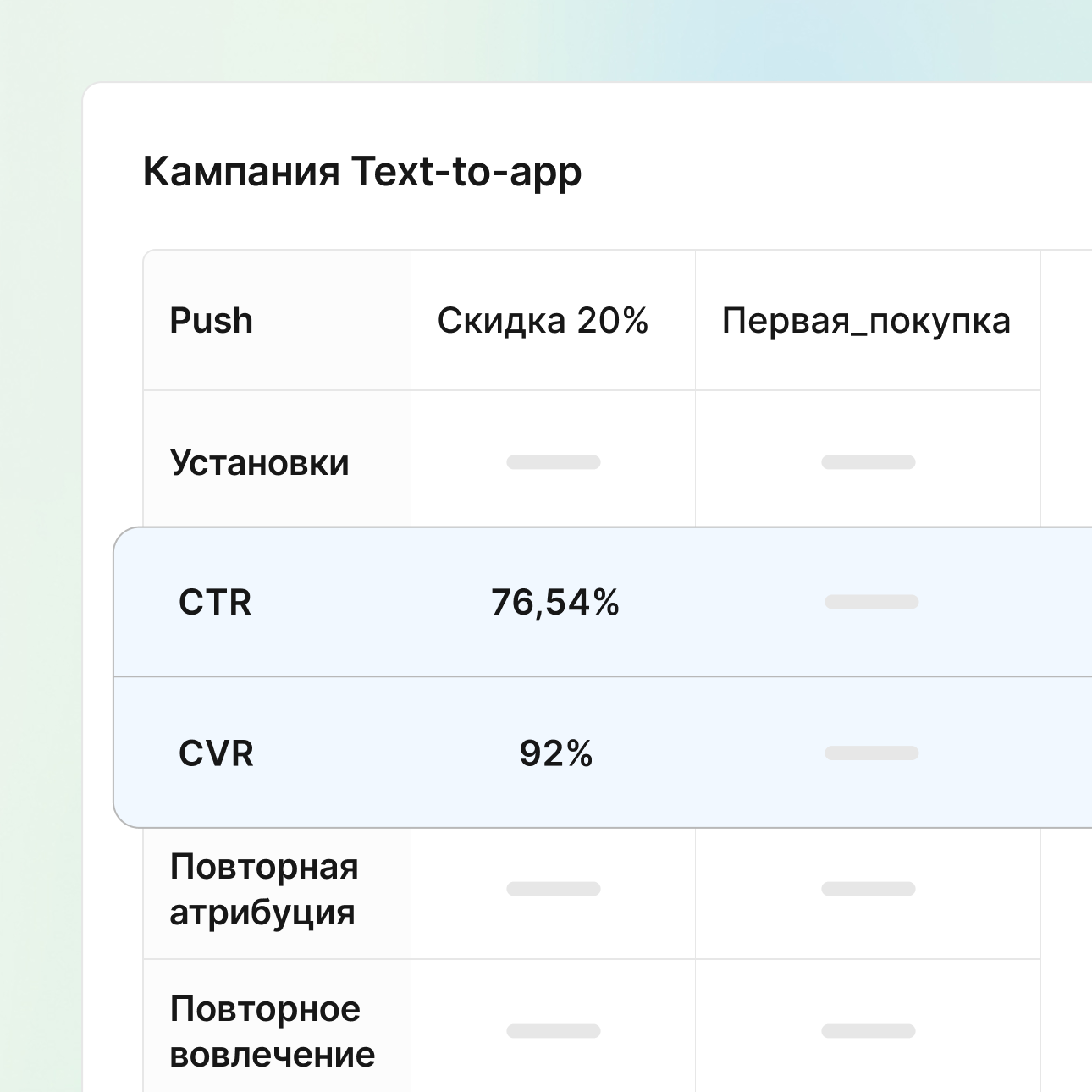Screen dimensions: 1092x1092
Task: Click the "Скидка 20%" column header
Action: tap(543, 321)
